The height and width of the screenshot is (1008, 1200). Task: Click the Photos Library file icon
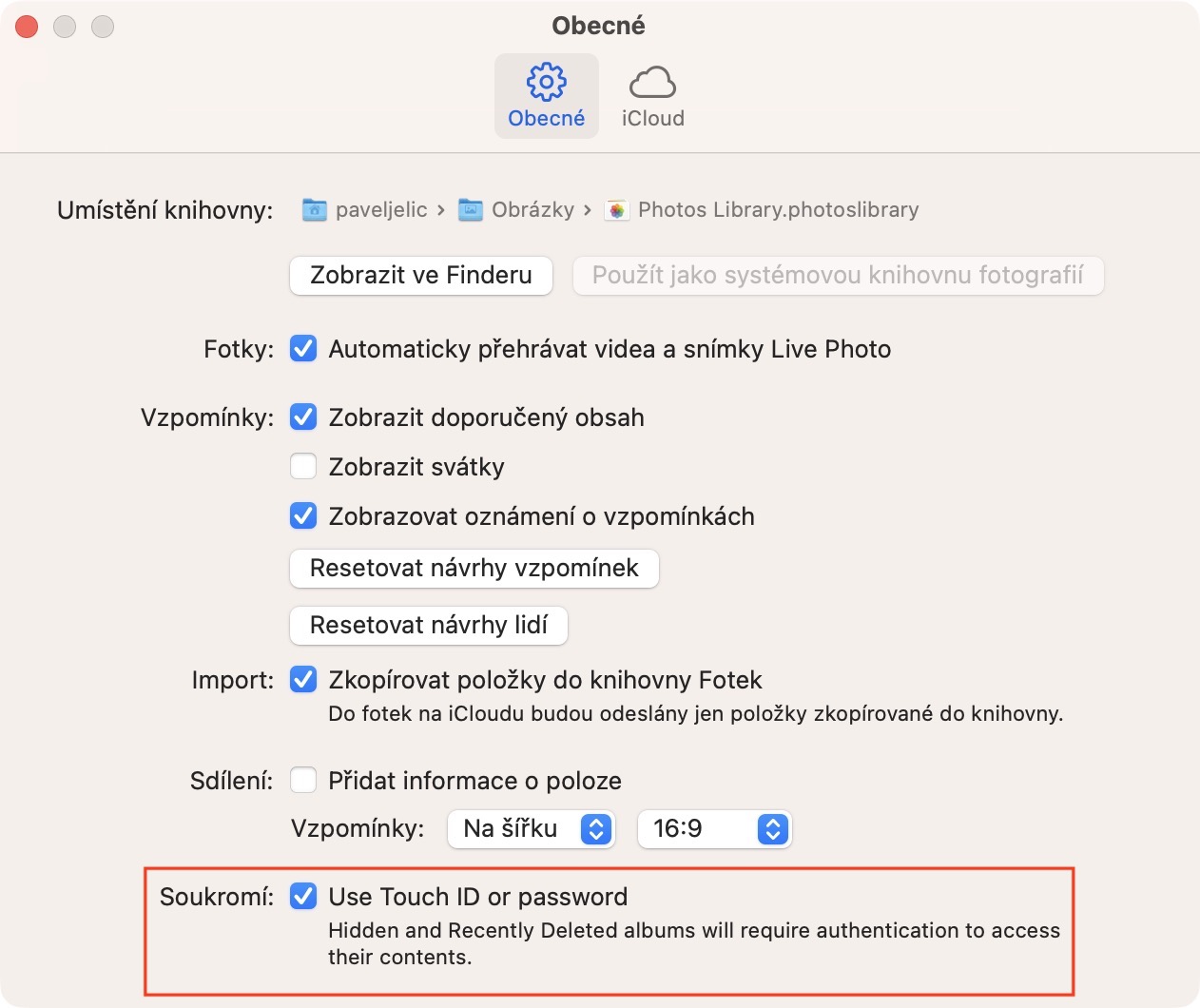point(617,210)
